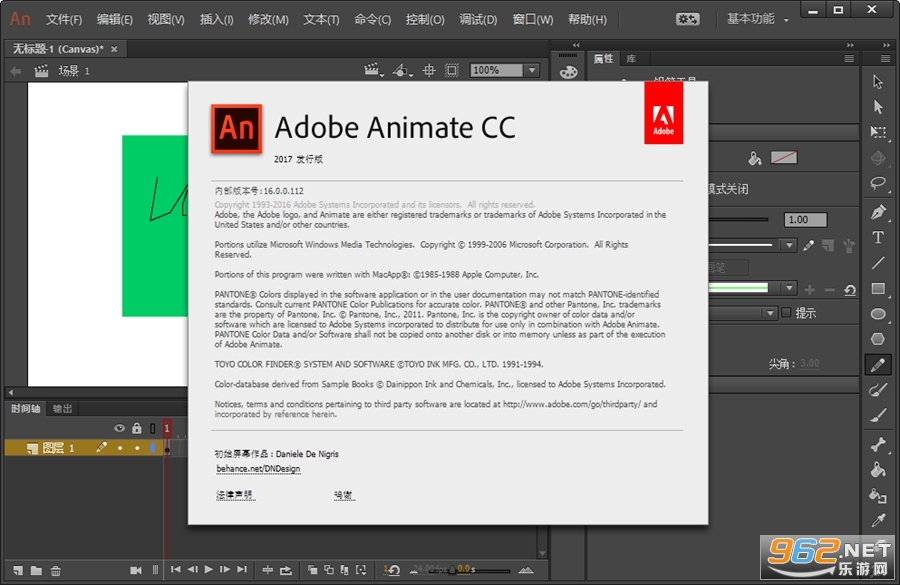900x585 pixels.
Task: Open the behance.net/DNDesign link
Action: 258,468
